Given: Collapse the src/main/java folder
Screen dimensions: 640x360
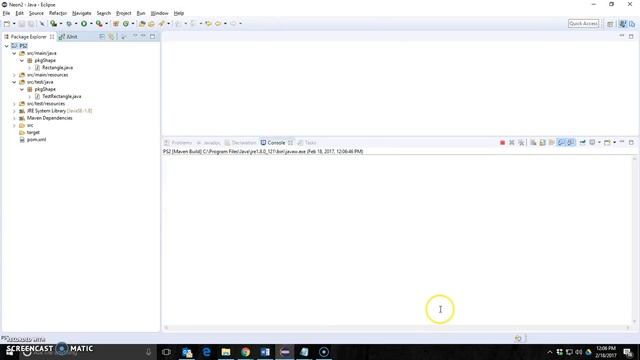Looking at the screenshot, I should (14, 53).
